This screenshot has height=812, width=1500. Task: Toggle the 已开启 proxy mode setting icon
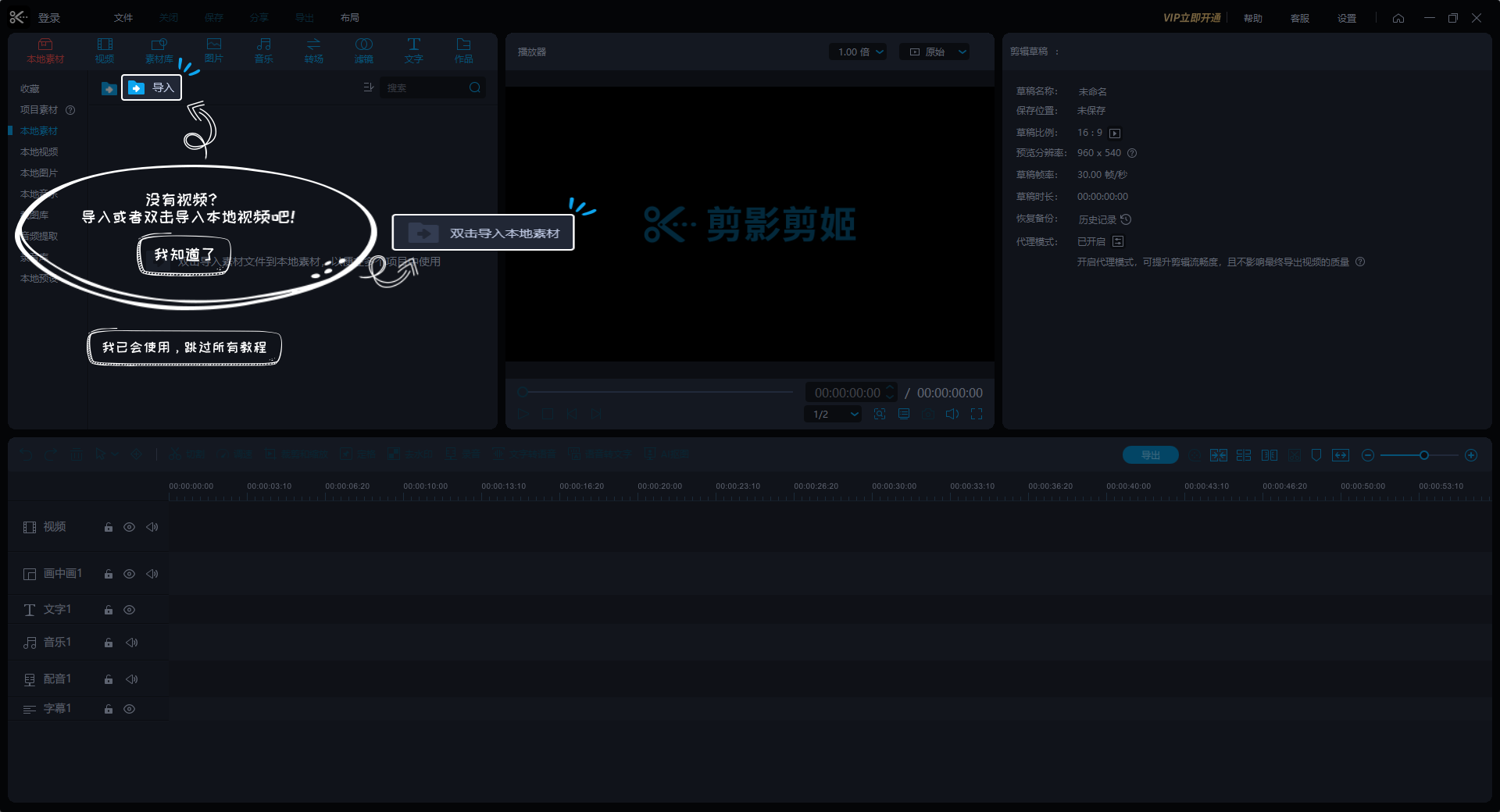tap(1118, 241)
